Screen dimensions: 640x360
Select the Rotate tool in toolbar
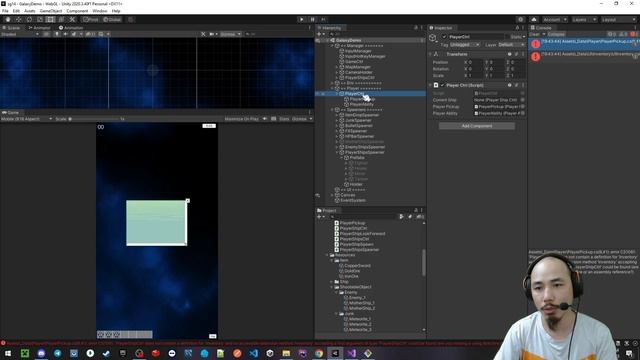(x=29, y=19)
